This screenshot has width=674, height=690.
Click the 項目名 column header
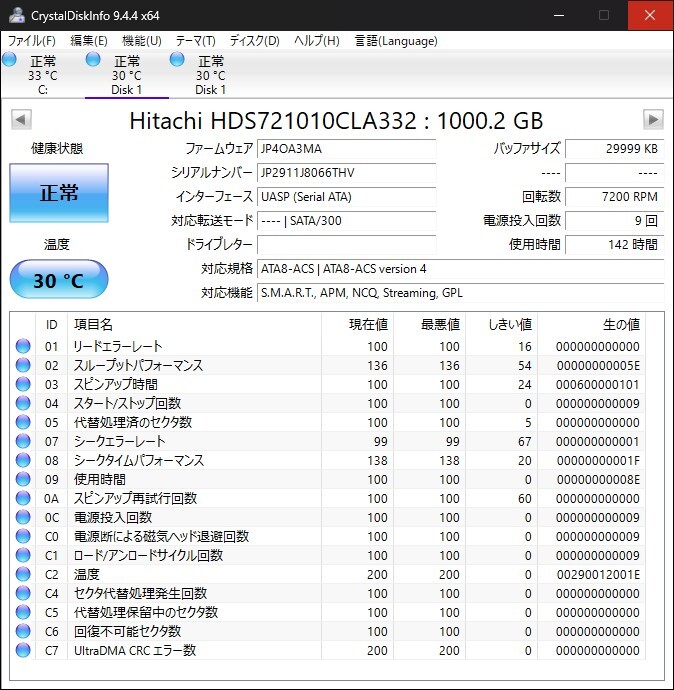(x=194, y=325)
